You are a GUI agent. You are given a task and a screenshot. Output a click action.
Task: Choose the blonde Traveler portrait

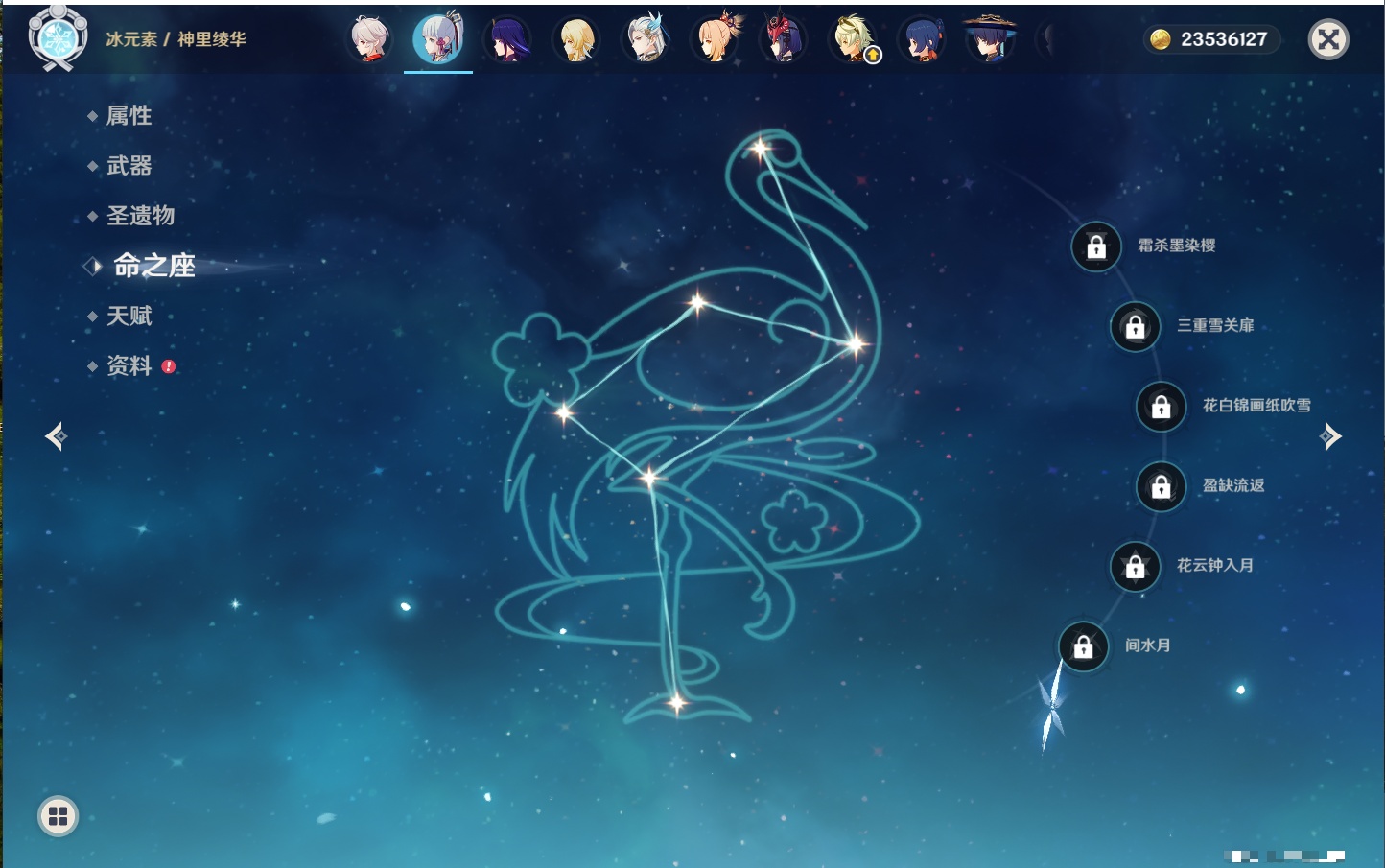[x=576, y=39]
